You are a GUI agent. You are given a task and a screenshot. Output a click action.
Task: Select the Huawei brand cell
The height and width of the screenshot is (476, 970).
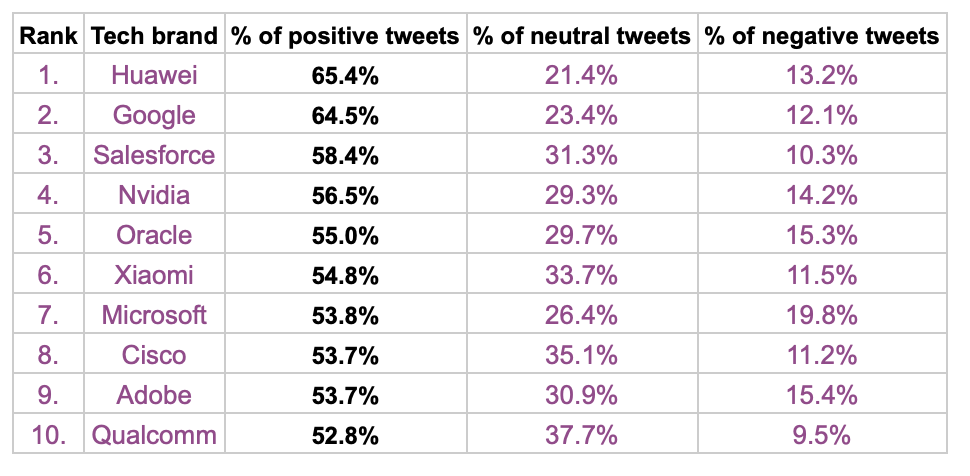point(154,76)
